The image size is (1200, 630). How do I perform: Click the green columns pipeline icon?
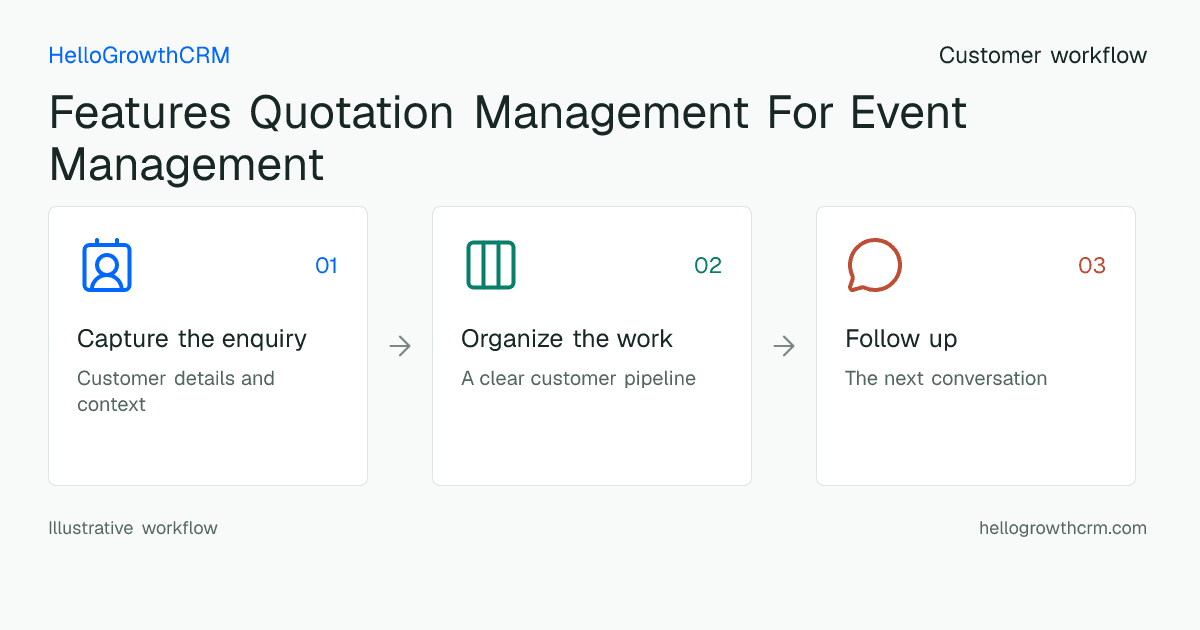coord(491,265)
